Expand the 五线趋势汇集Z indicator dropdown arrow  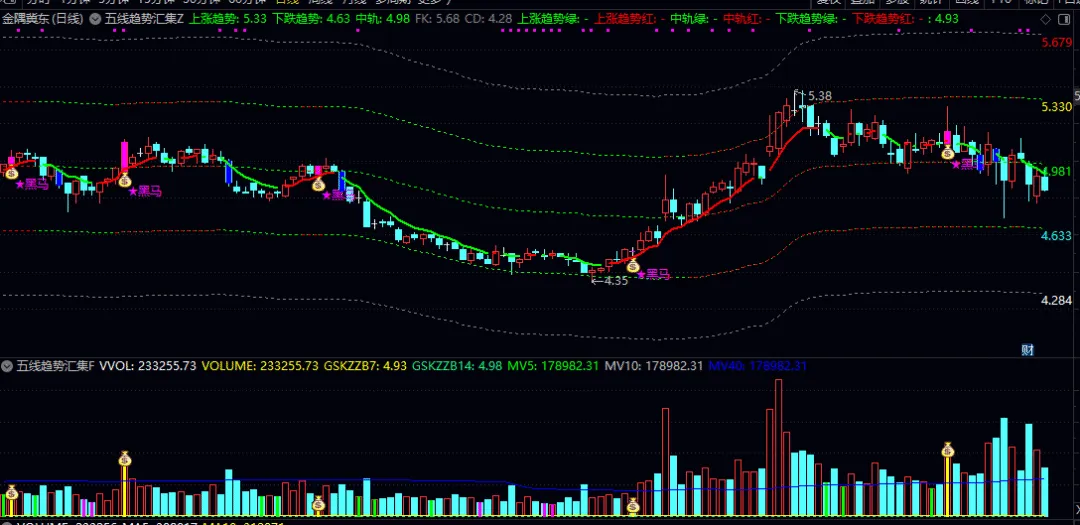94,19
